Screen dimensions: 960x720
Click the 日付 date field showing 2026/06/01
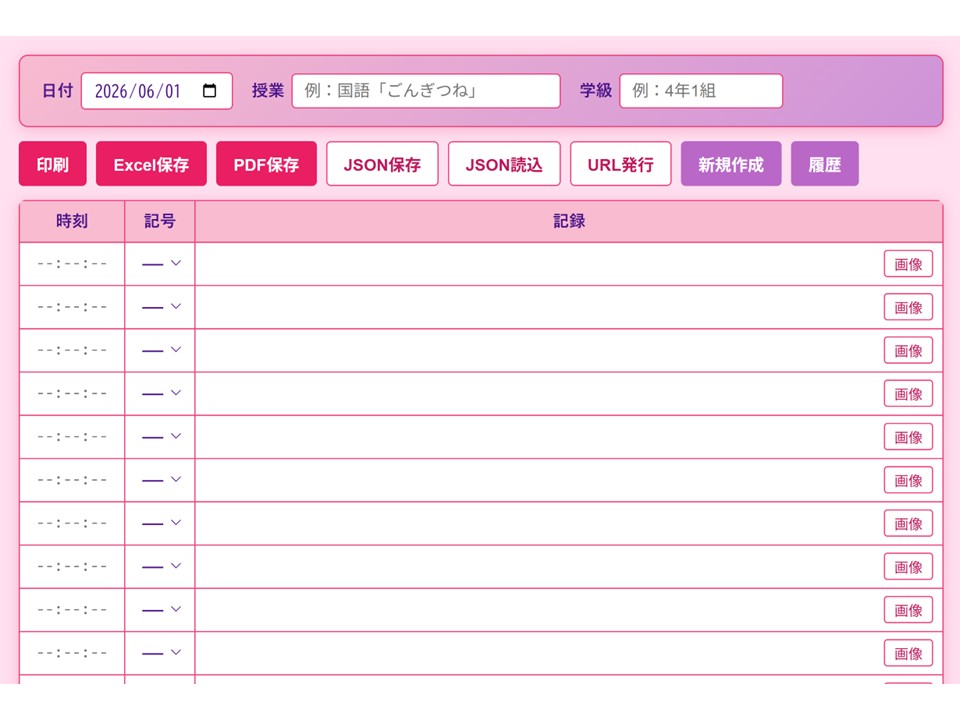157,91
